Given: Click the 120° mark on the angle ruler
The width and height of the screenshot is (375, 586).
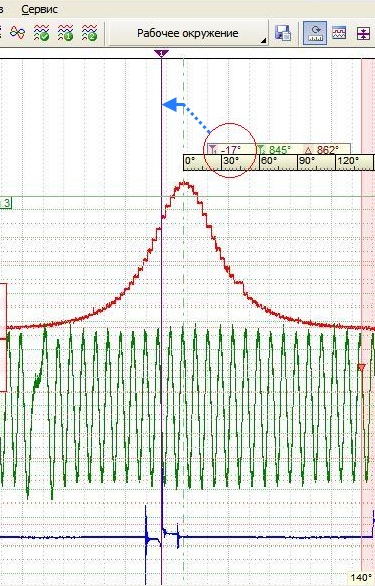Looking at the screenshot, I should point(348,161).
